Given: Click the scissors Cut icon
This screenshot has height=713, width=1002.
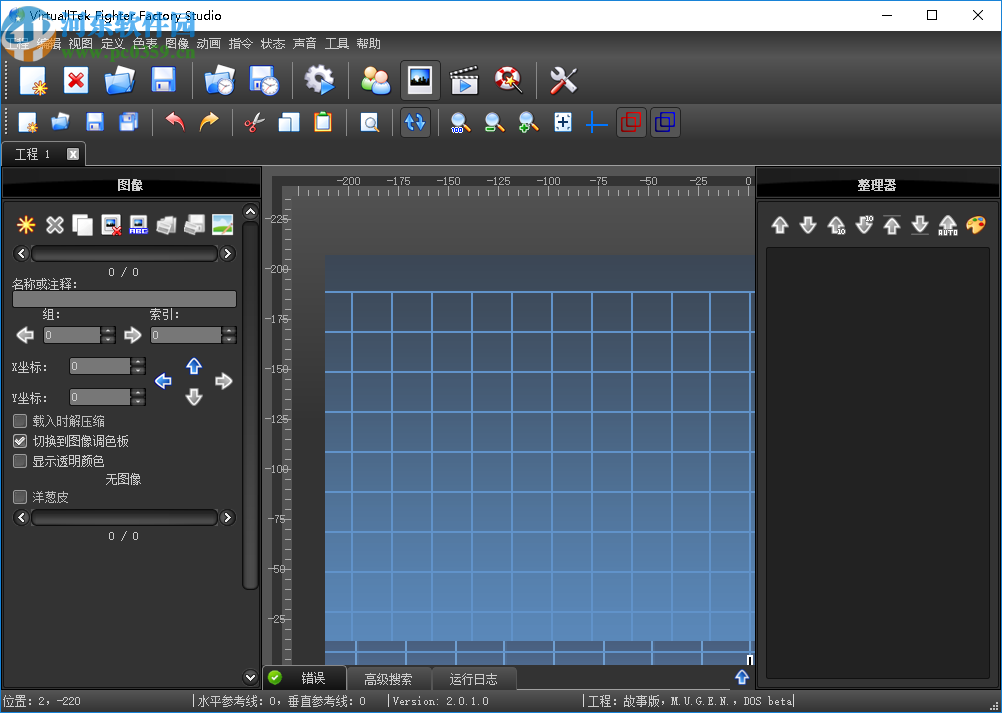Looking at the screenshot, I should click(254, 122).
